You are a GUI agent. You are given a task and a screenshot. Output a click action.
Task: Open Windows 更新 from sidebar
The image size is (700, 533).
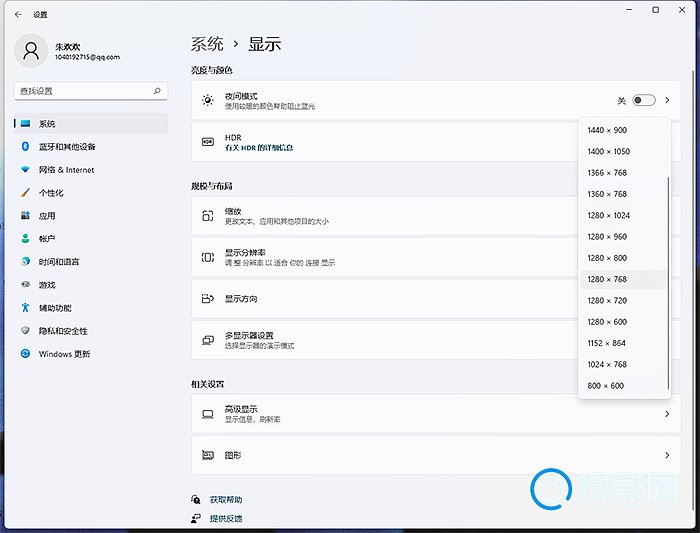pos(64,354)
